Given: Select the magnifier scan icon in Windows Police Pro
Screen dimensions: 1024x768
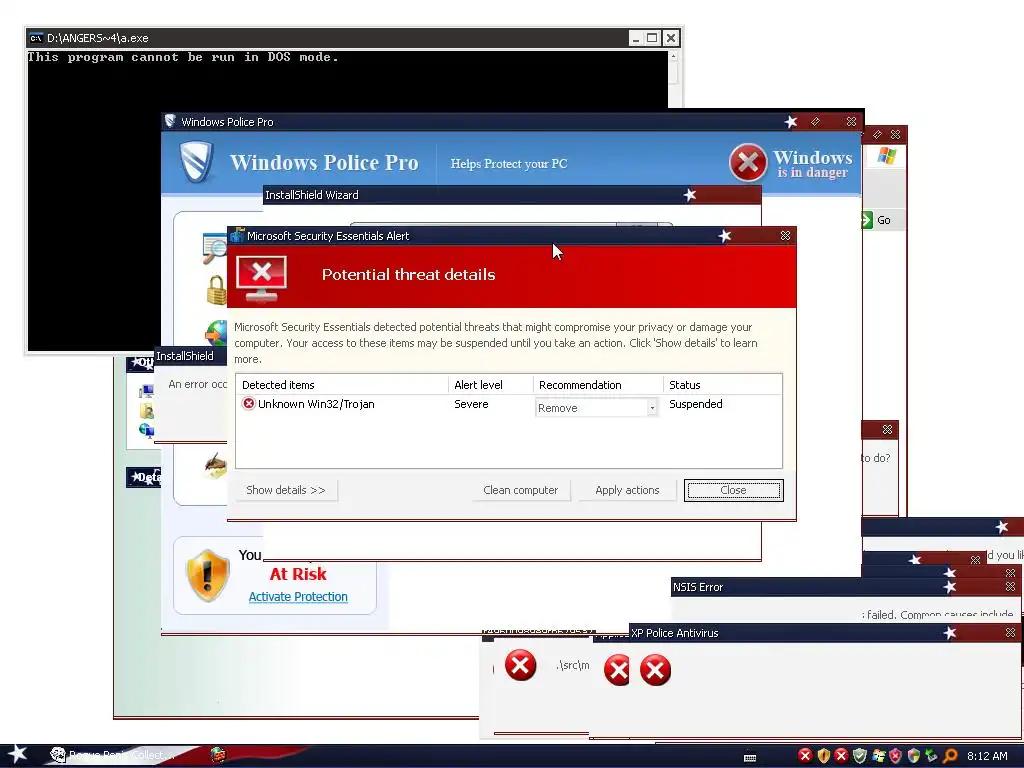Looking at the screenshot, I should pyautogui.click(x=215, y=248).
